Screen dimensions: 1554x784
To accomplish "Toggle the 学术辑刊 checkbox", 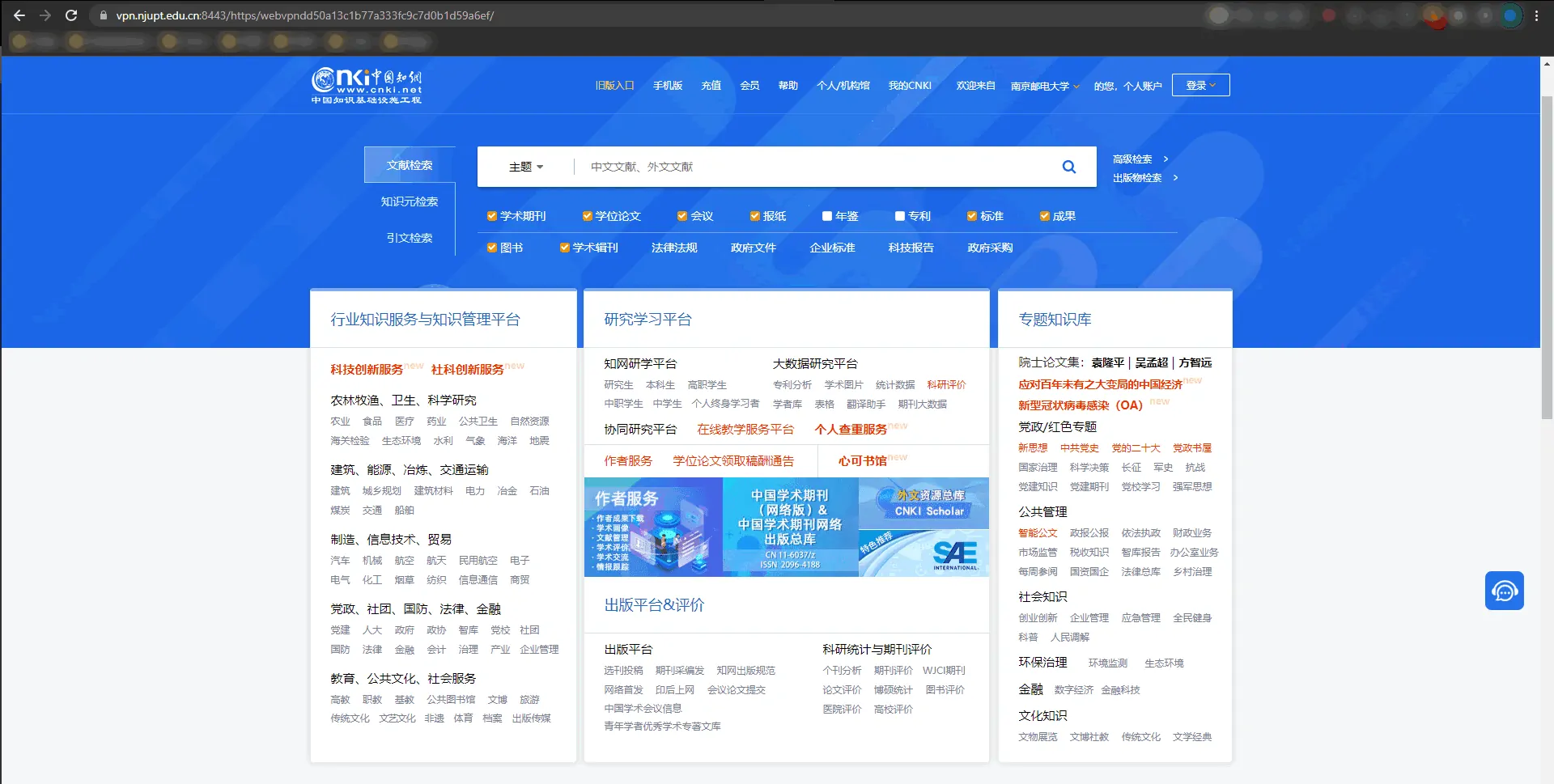I will [564, 248].
